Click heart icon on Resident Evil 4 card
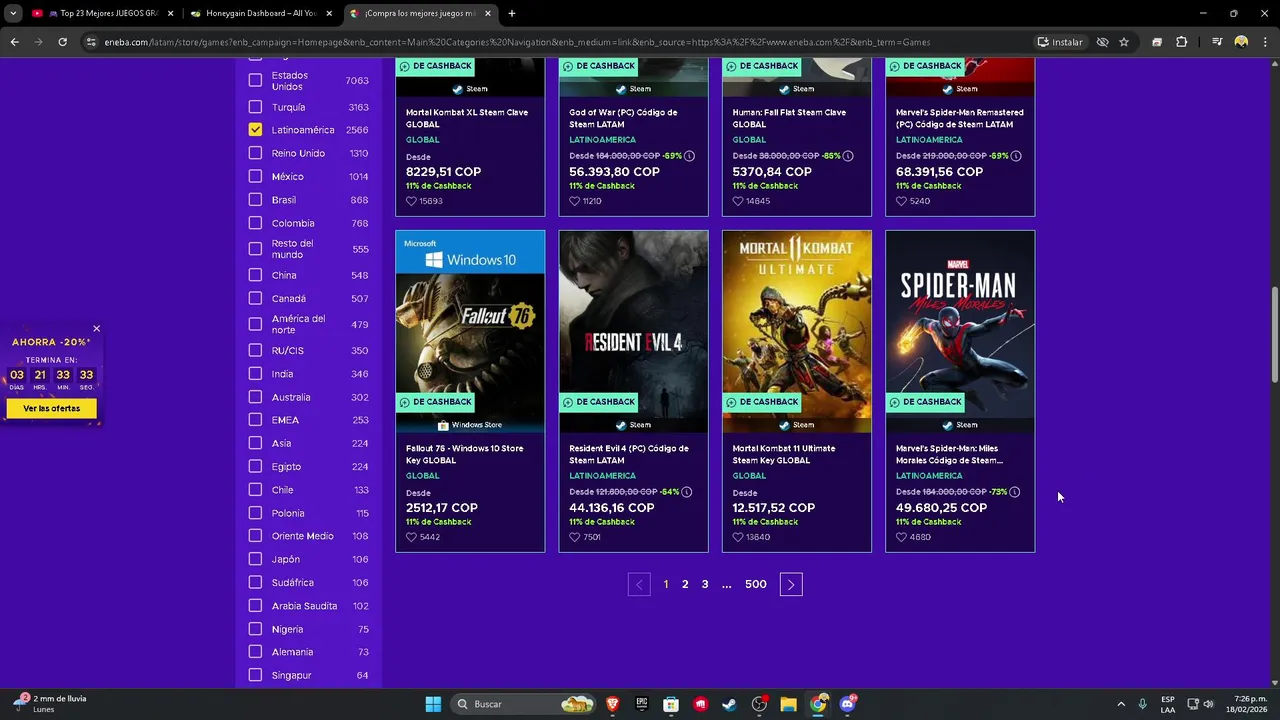This screenshot has width=1280, height=720. (x=574, y=537)
